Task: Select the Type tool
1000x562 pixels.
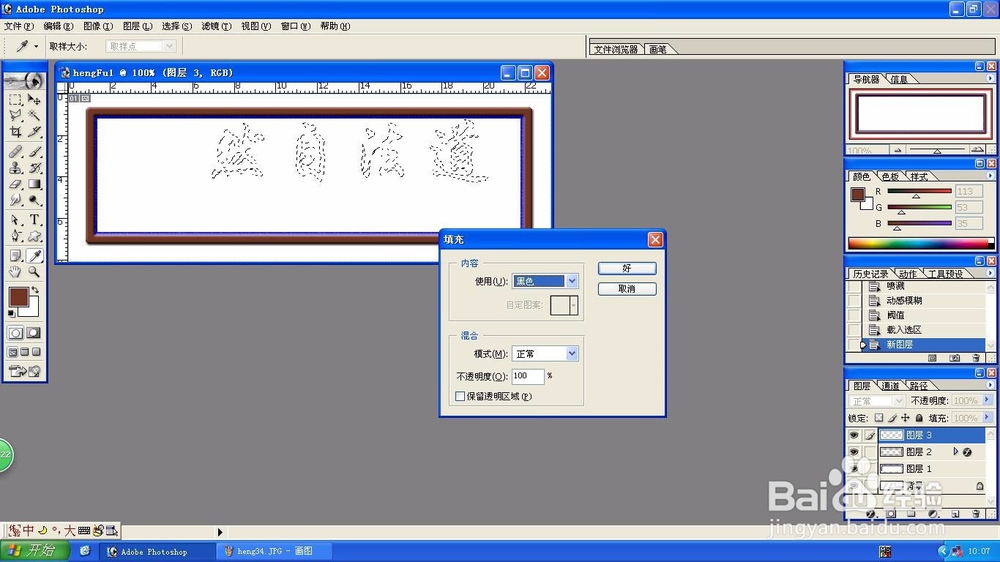Action: 34,220
